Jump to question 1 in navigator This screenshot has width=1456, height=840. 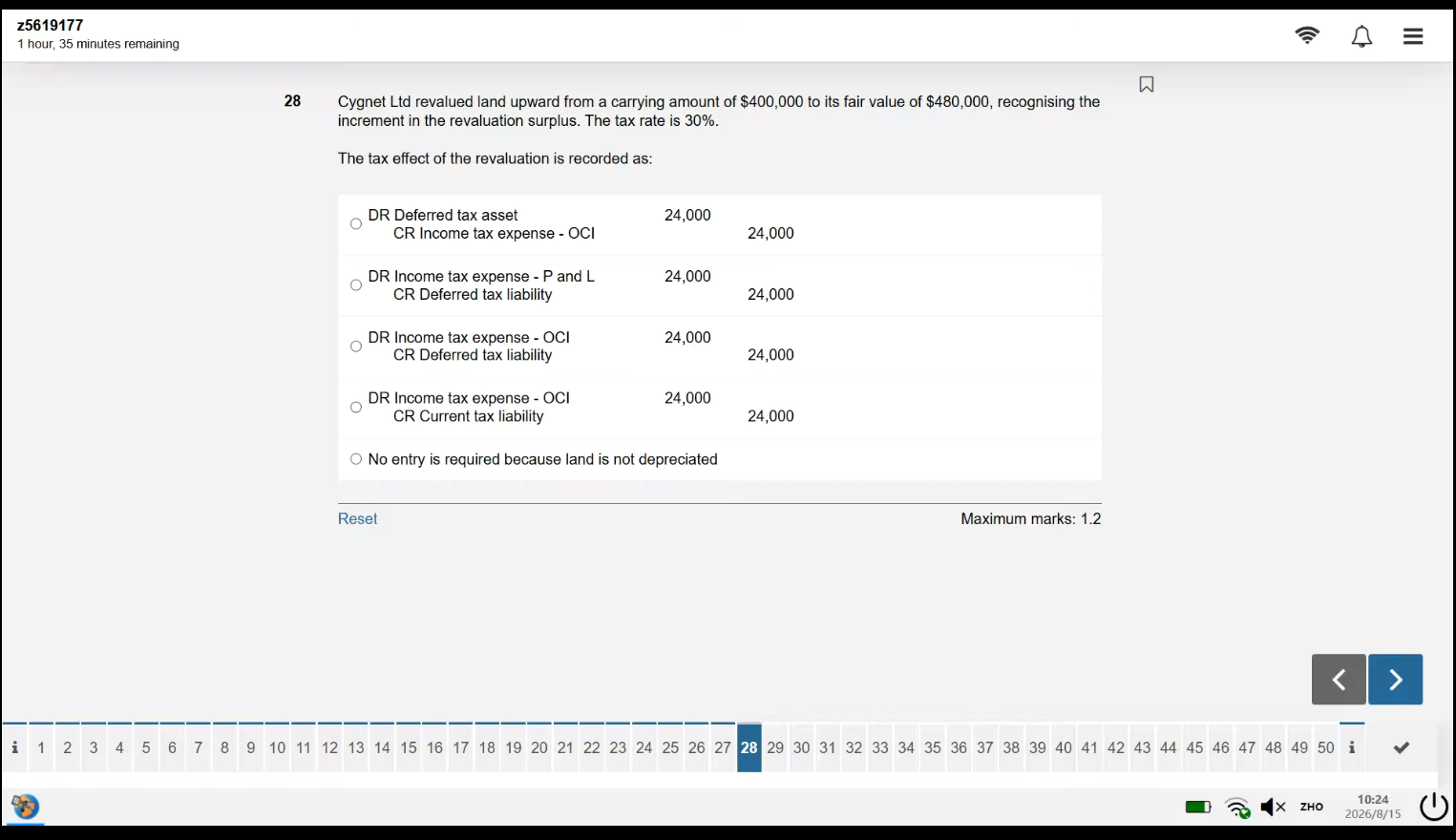coord(41,747)
